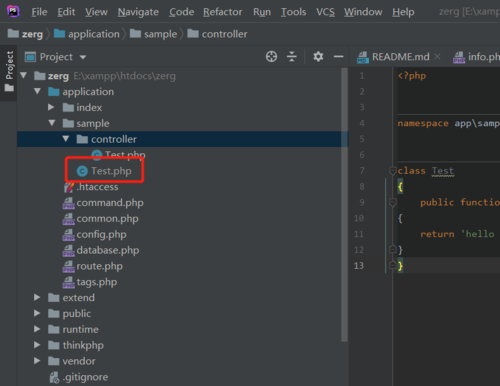This screenshot has width=500, height=386.
Task: Collapse the sample folder
Action: 52,123
